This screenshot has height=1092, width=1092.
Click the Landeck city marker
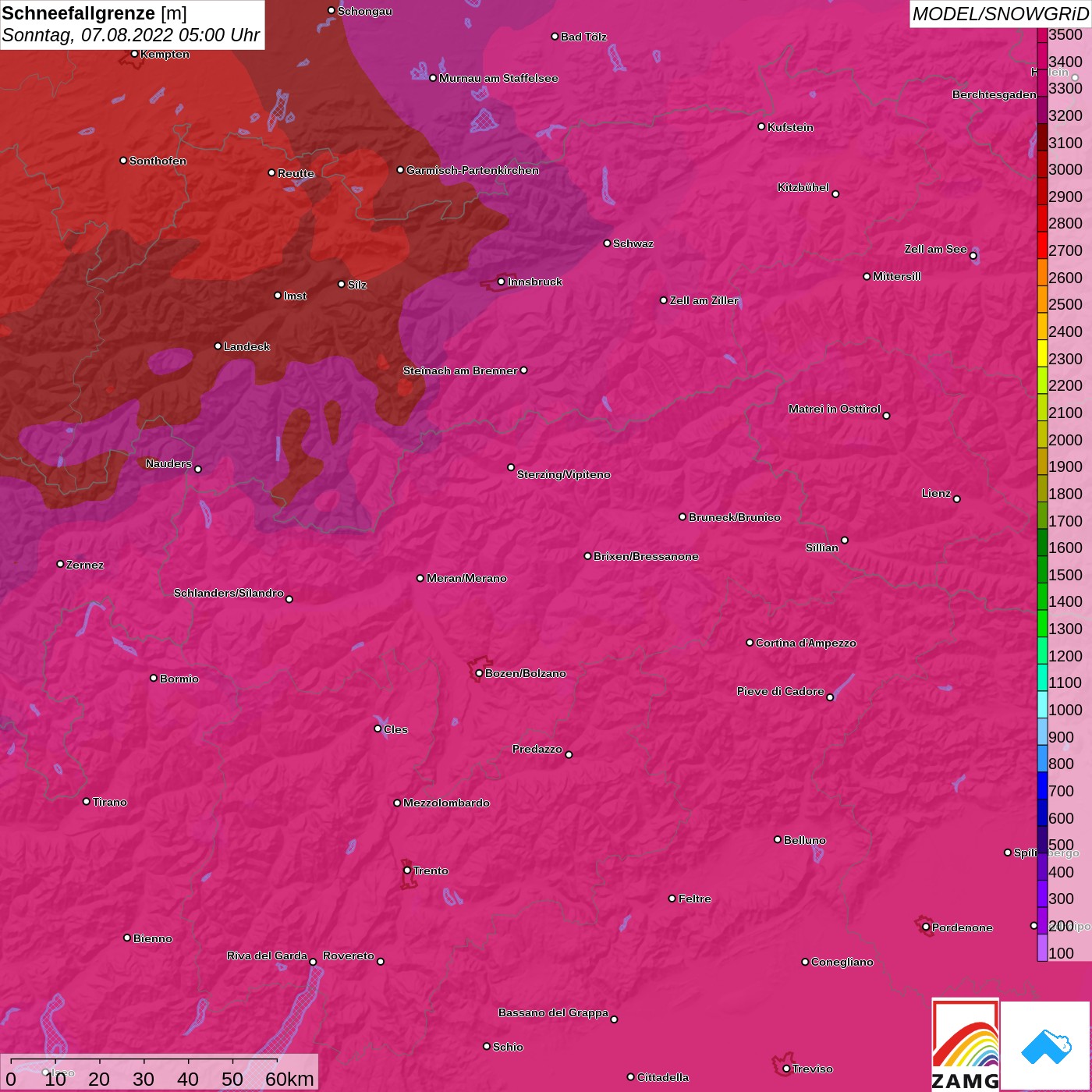tap(218, 346)
